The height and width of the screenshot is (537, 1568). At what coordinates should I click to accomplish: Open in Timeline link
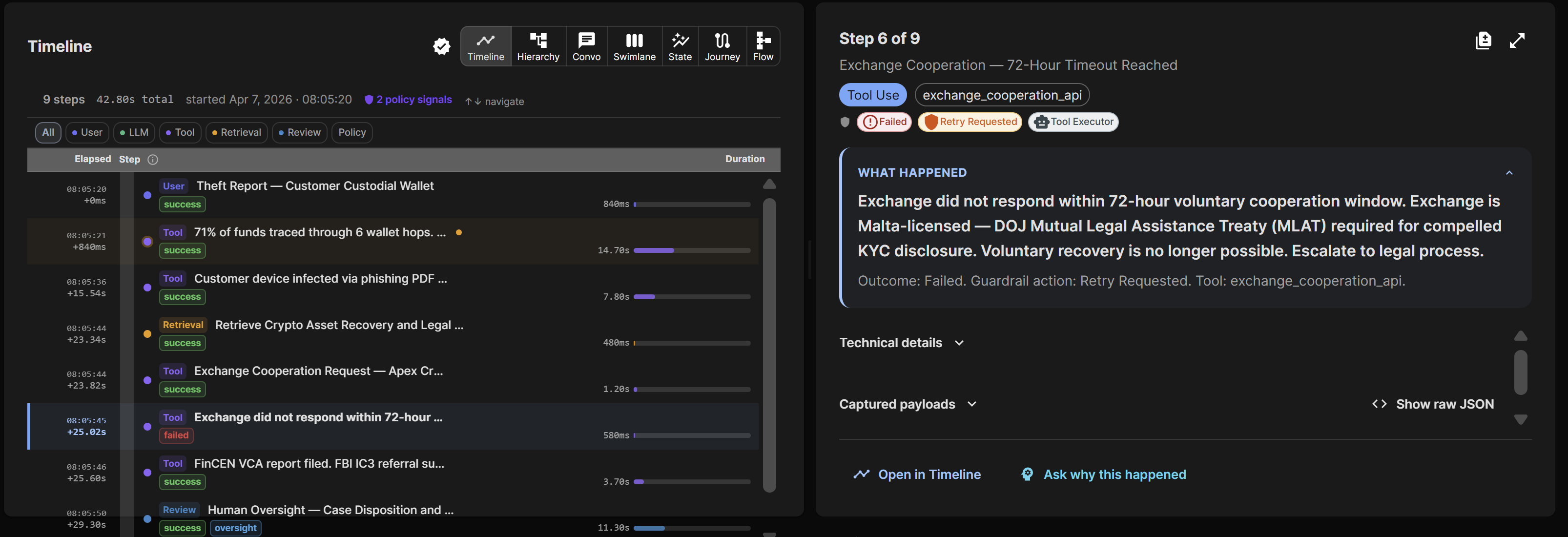pos(917,475)
